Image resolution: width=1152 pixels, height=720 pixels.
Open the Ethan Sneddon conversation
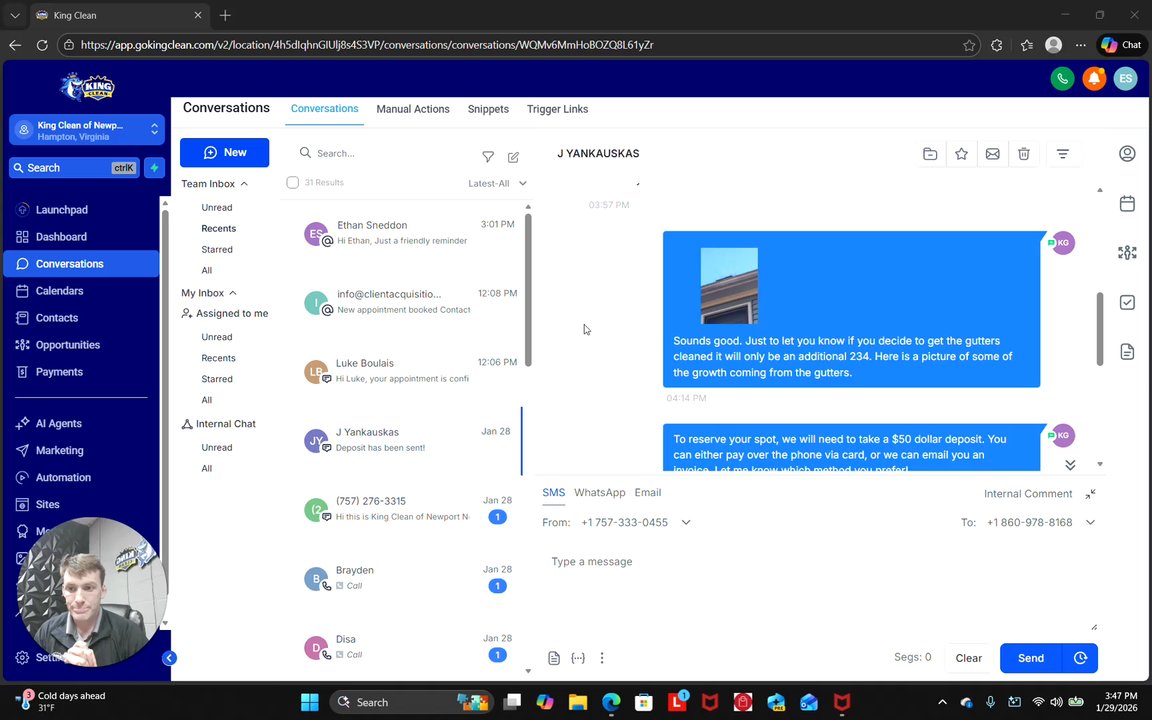(x=403, y=233)
